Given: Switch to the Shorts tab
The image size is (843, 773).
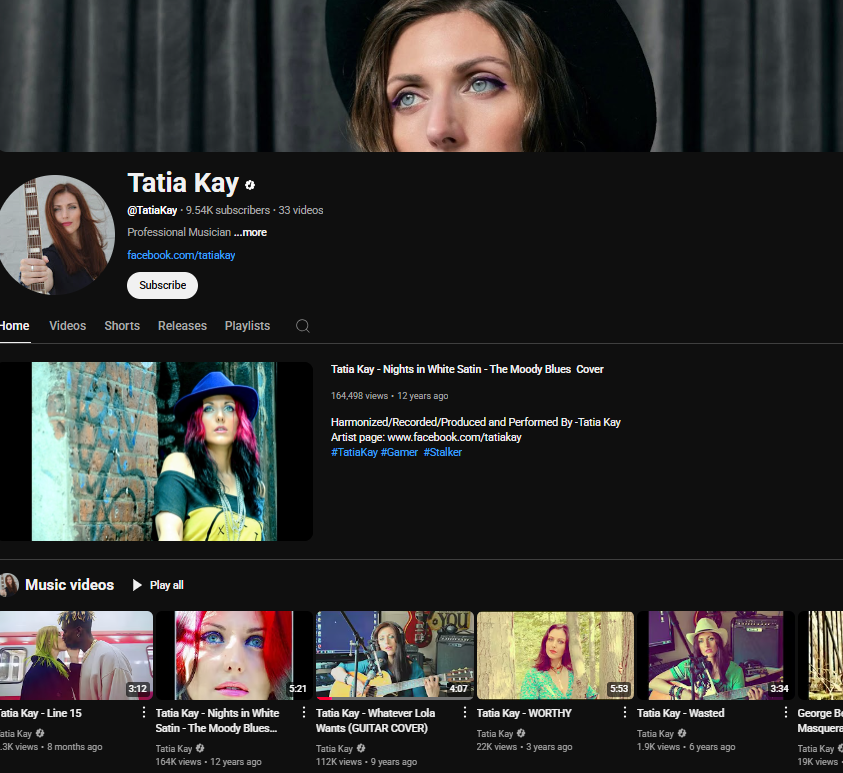Looking at the screenshot, I should click(121, 325).
